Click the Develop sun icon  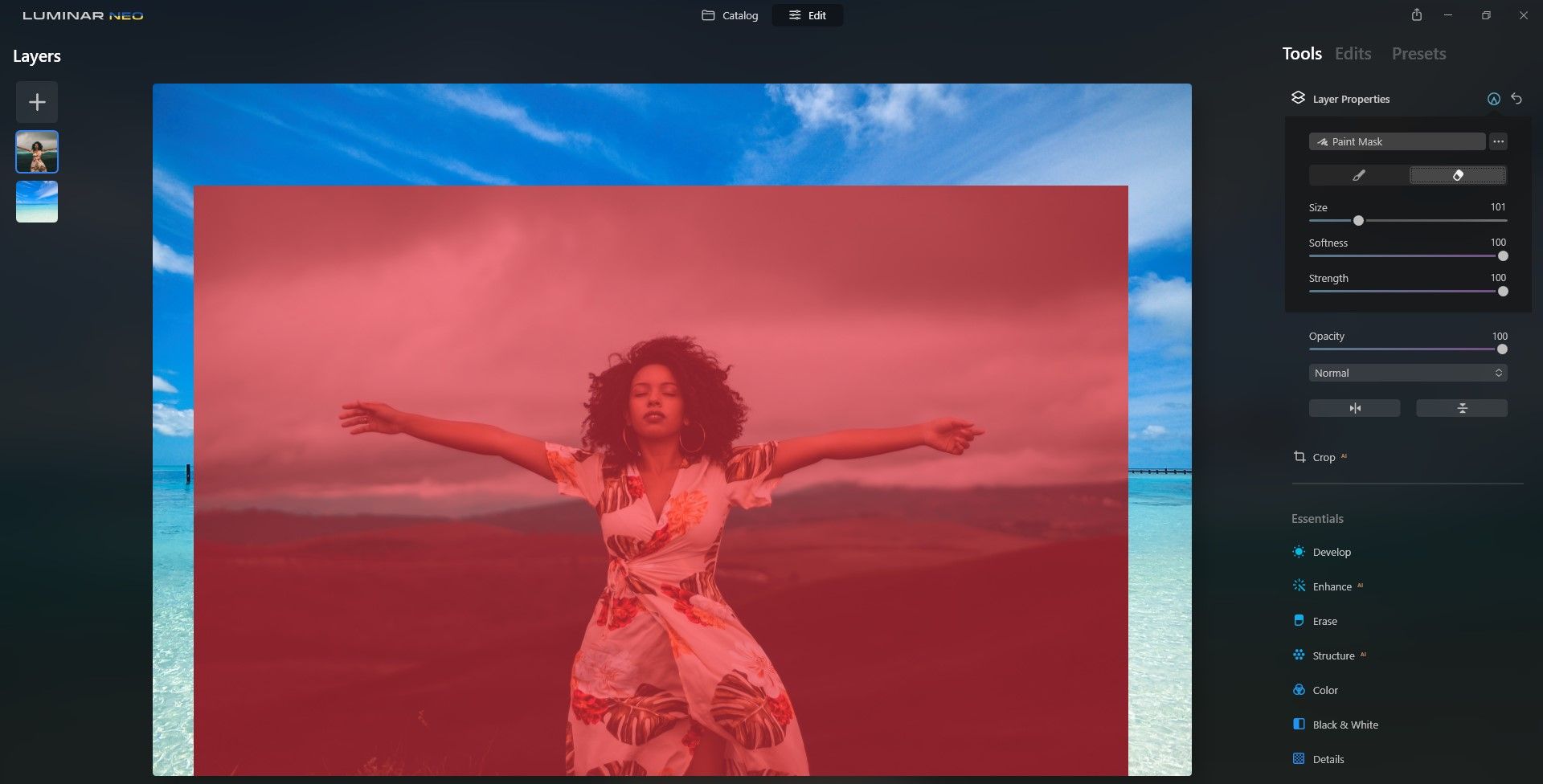click(1299, 551)
